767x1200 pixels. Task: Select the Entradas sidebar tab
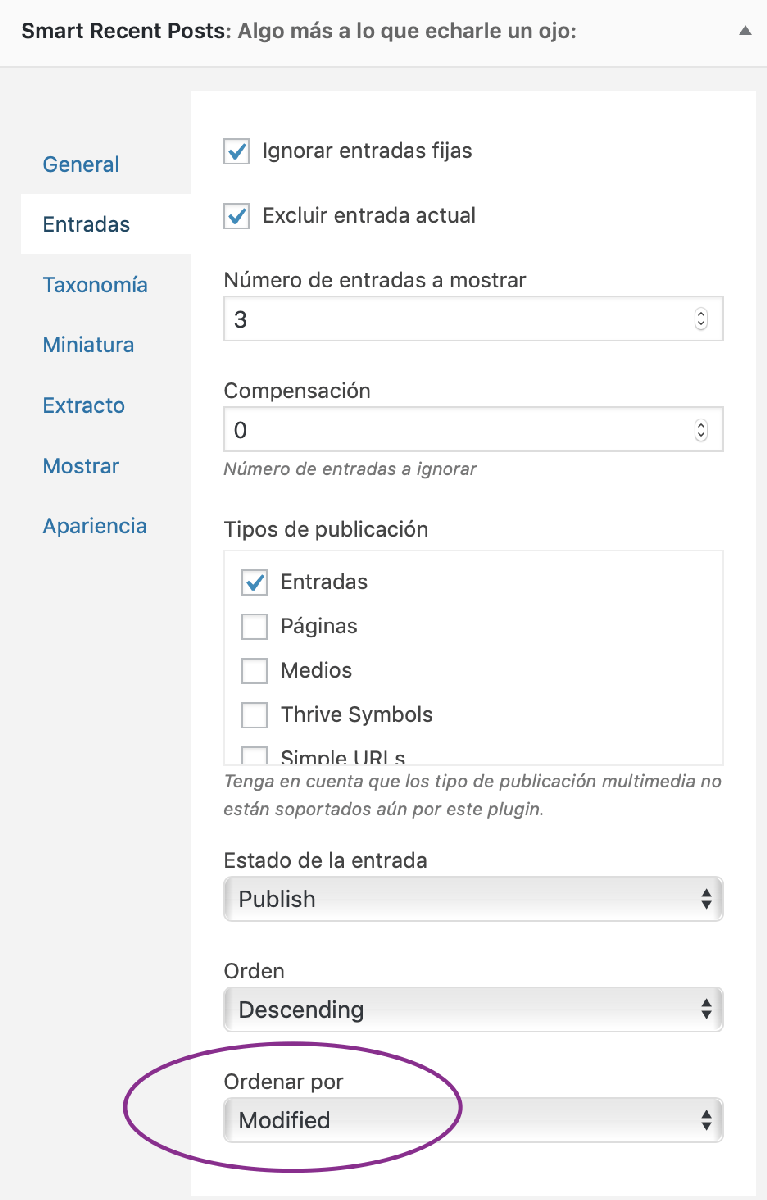[x=86, y=224]
